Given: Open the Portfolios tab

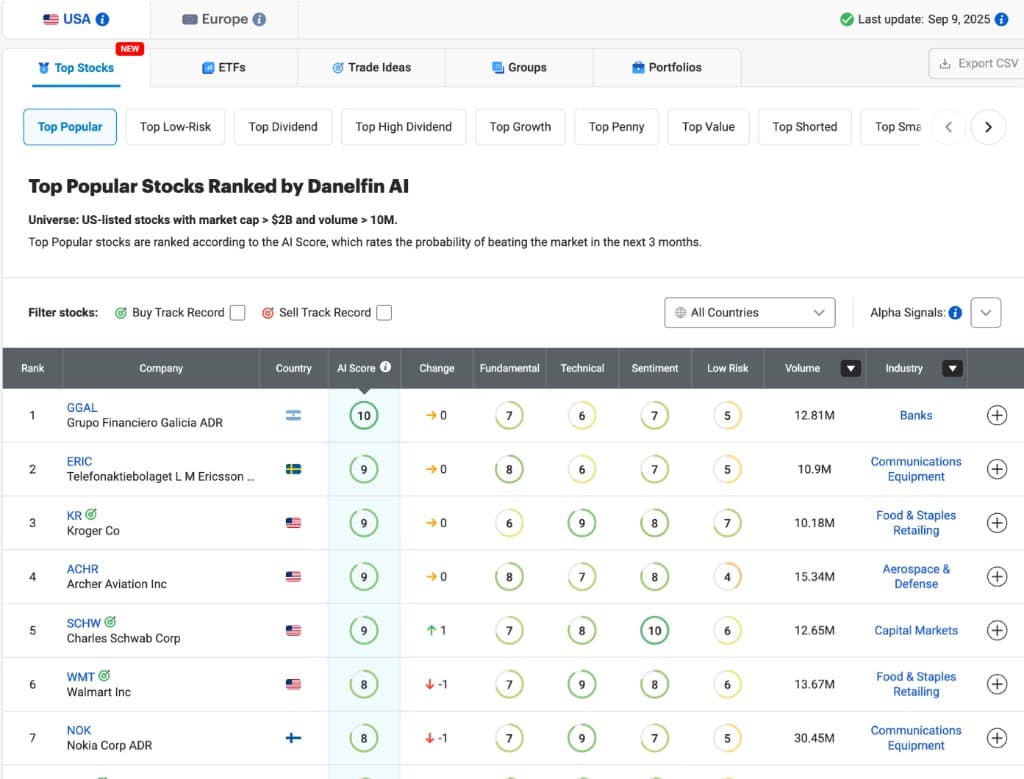Looking at the screenshot, I should (x=667, y=68).
